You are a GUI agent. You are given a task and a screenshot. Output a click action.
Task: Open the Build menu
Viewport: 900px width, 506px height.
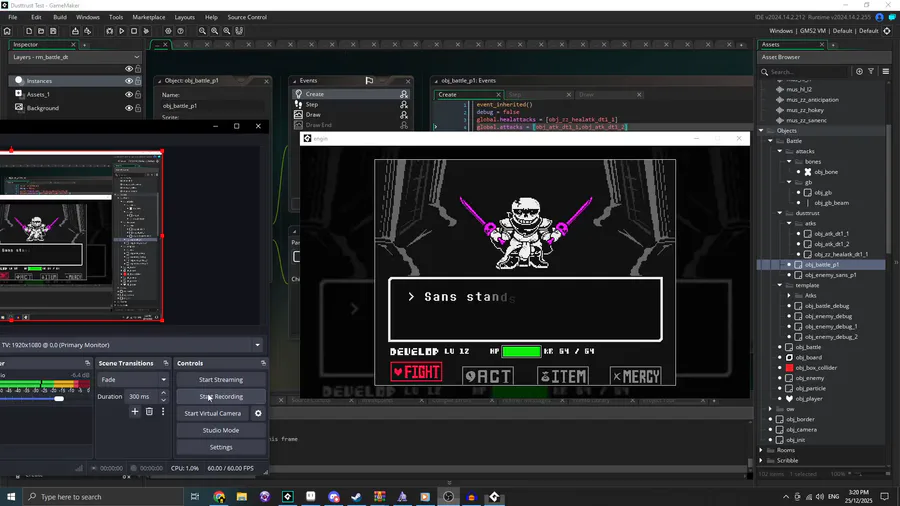point(60,17)
